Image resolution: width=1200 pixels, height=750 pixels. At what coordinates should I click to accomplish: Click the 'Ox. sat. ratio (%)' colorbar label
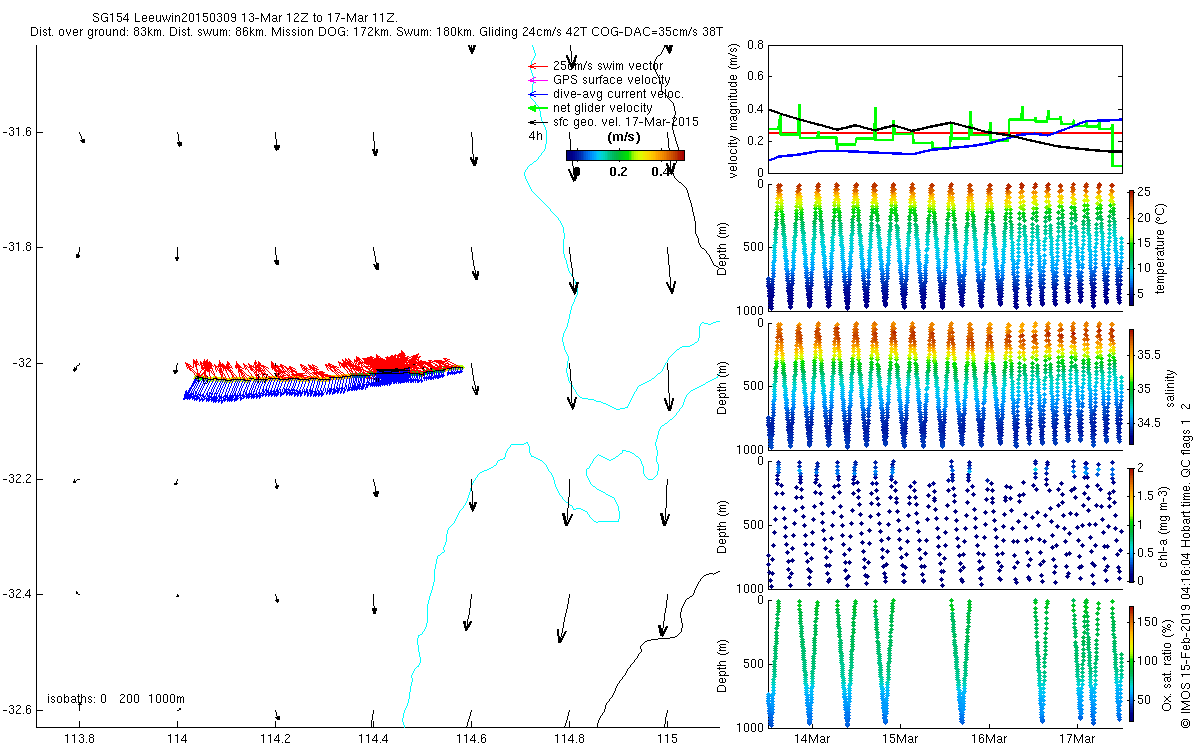pyautogui.click(x=1168, y=664)
